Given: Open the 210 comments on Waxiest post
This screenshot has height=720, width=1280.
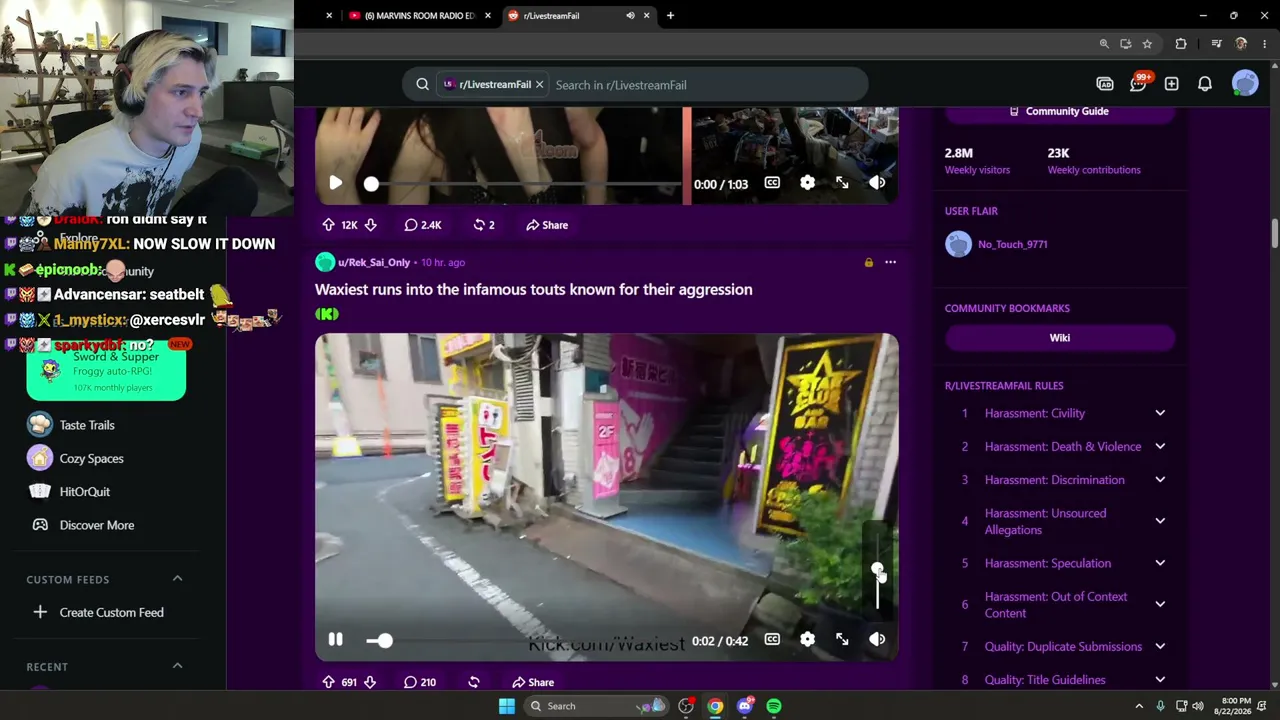Looking at the screenshot, I should [420, 682].
